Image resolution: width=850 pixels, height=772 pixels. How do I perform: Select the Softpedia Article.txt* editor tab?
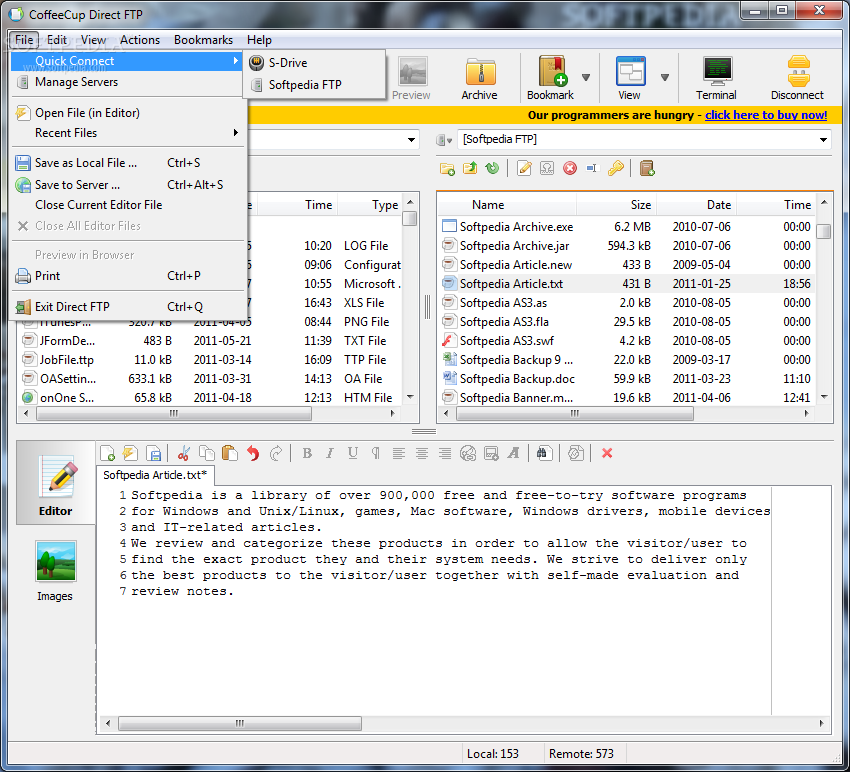pyautogui.click(x=155, y=475)
